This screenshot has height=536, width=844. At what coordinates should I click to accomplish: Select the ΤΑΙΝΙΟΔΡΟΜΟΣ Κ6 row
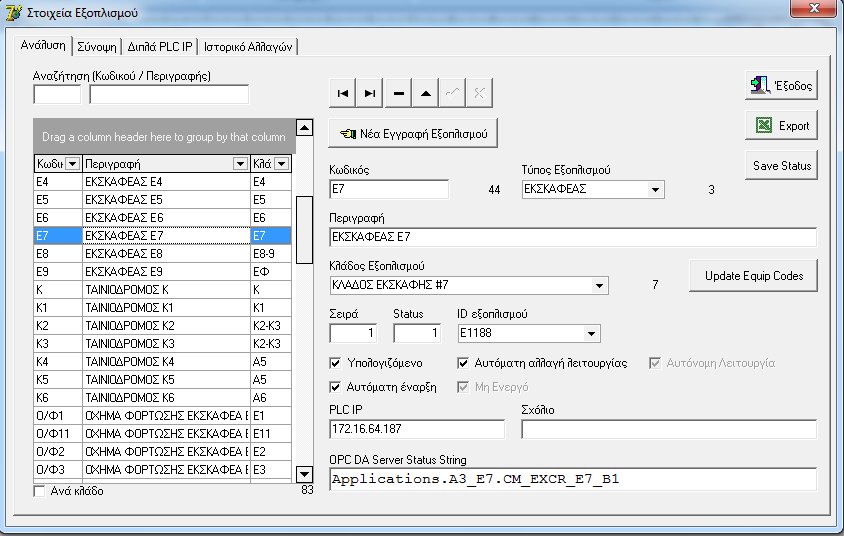pyautogui.click(x=163, y=398)
